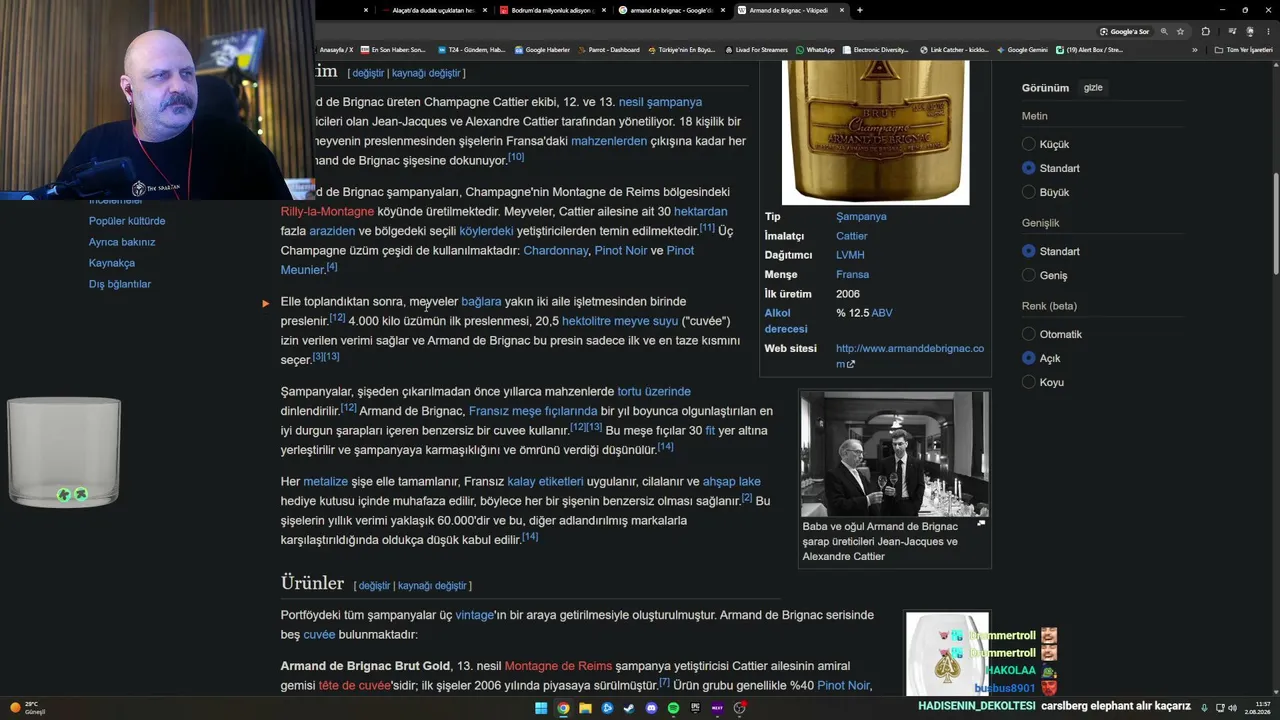Open the Cattier manufacturer link in infobox
This screenshot has width=1280, height=720.
(x=852, y=236)
